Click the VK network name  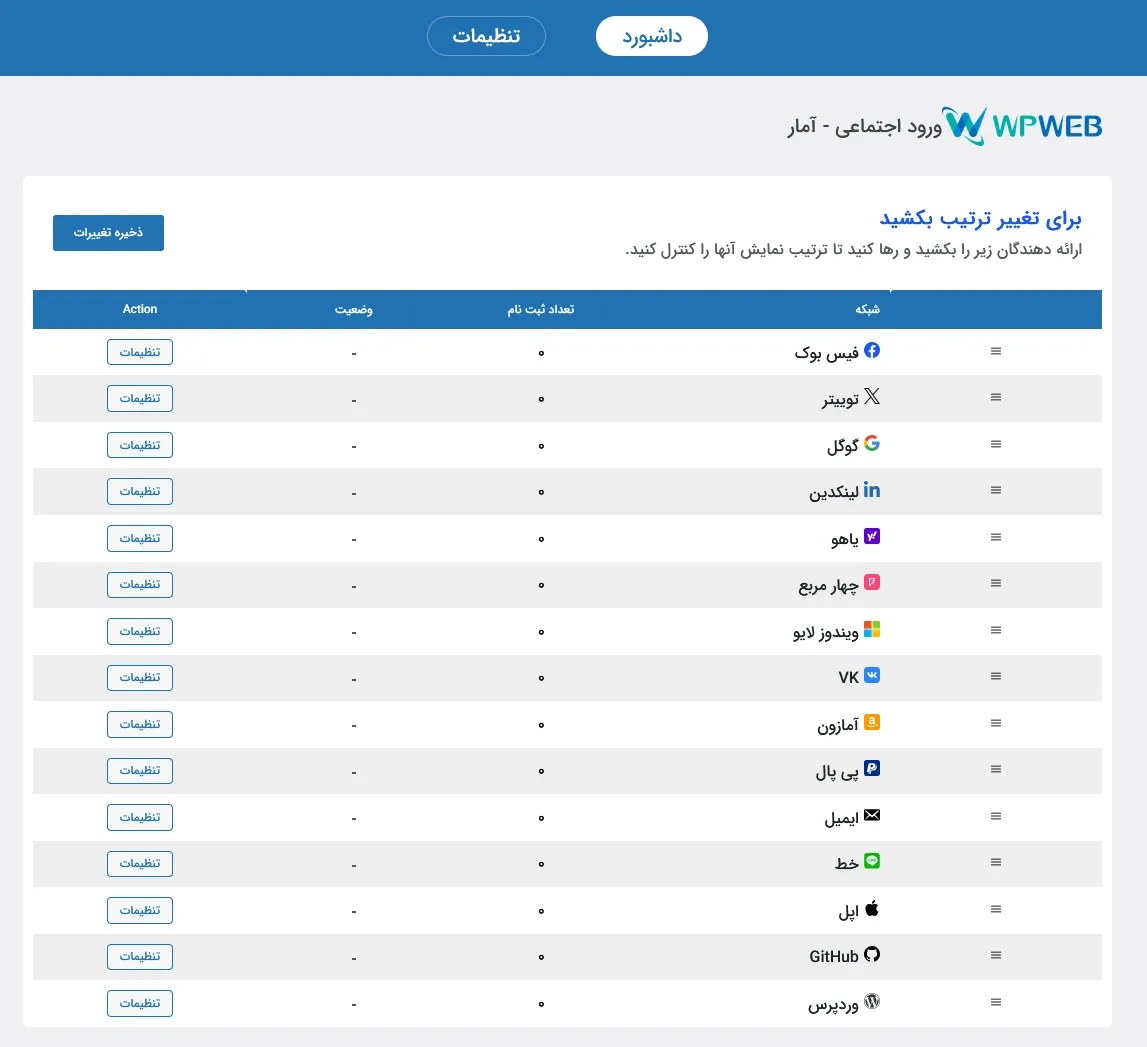coord(849,678)
